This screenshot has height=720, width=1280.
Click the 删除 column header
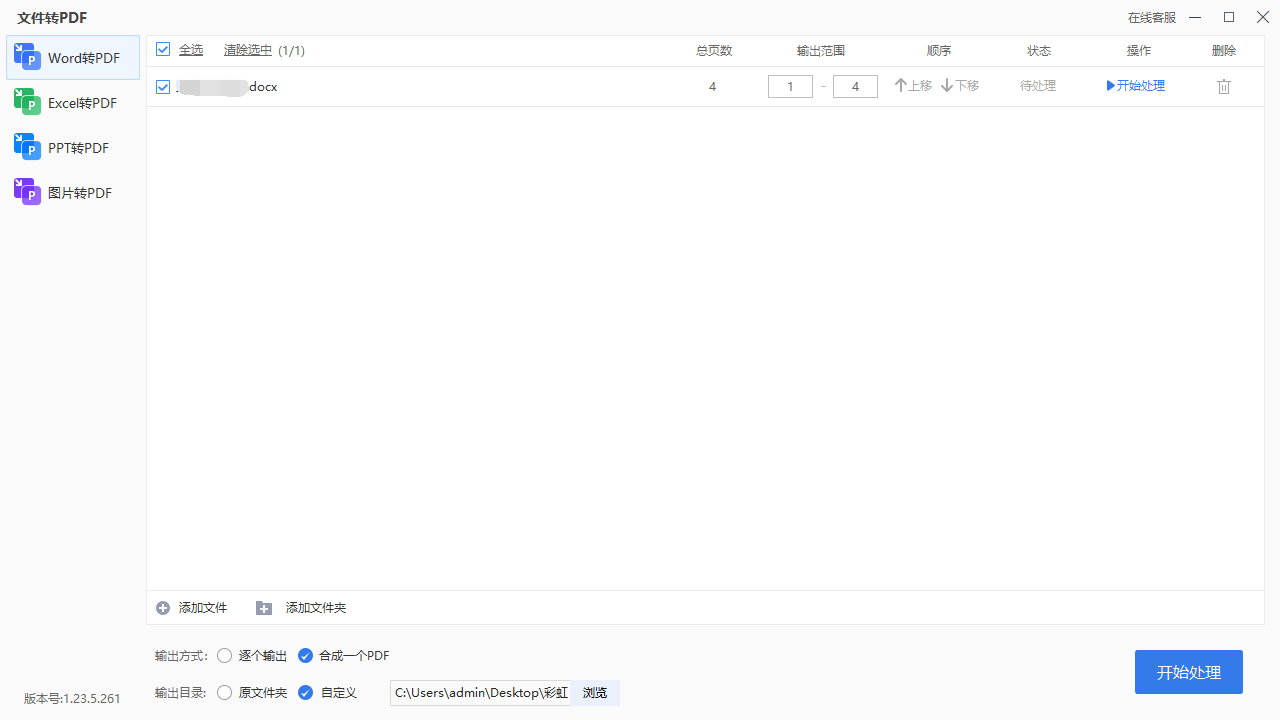1224,51
